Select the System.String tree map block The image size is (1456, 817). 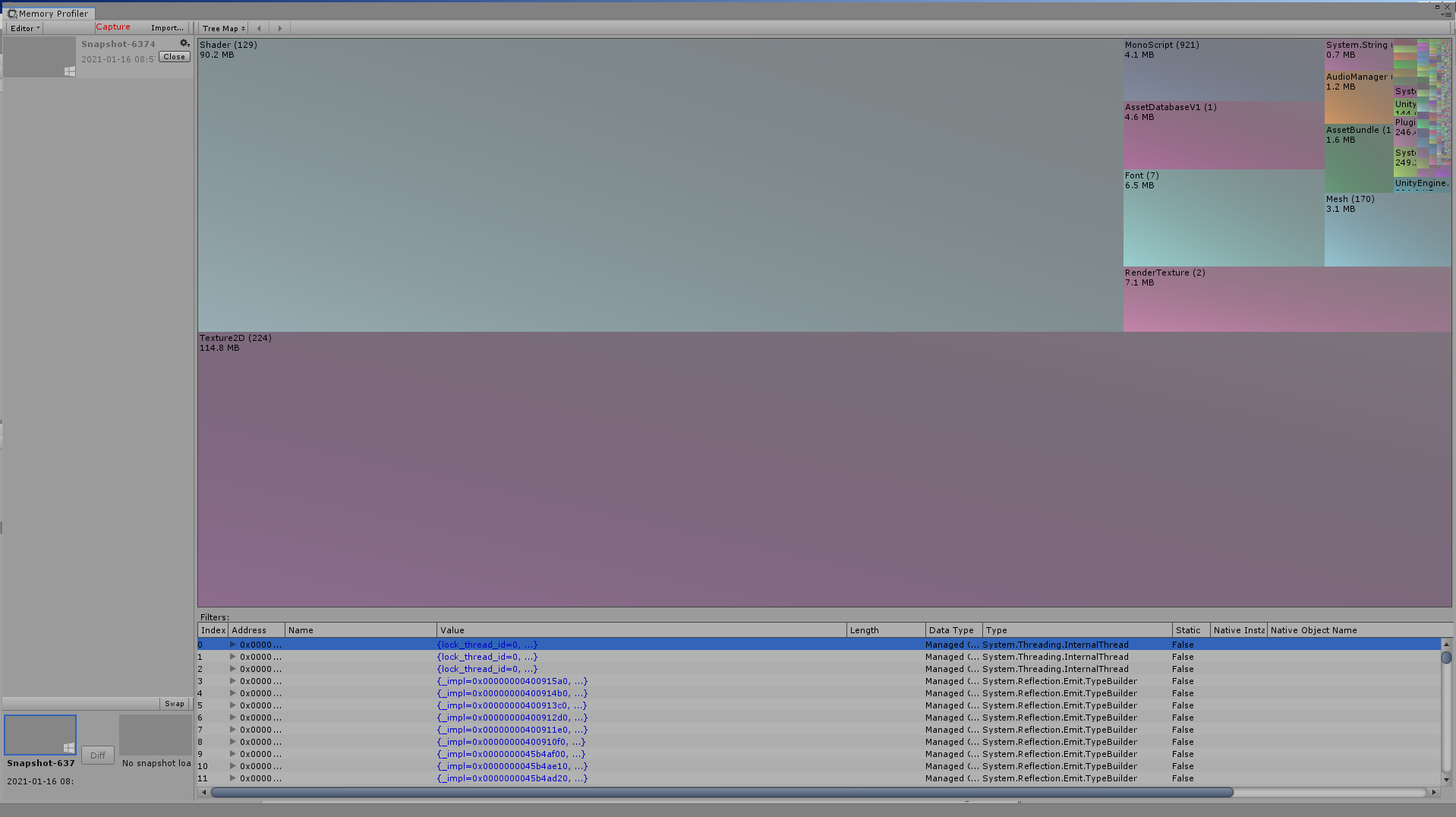coord(1359,55)
